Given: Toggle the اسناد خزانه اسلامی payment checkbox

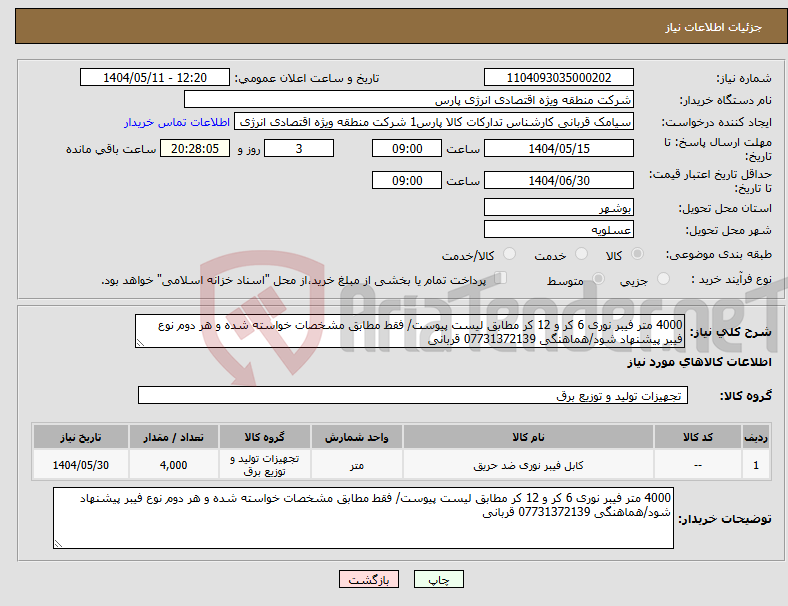Looking at the screenshot, I should click(x=501, y=278).
